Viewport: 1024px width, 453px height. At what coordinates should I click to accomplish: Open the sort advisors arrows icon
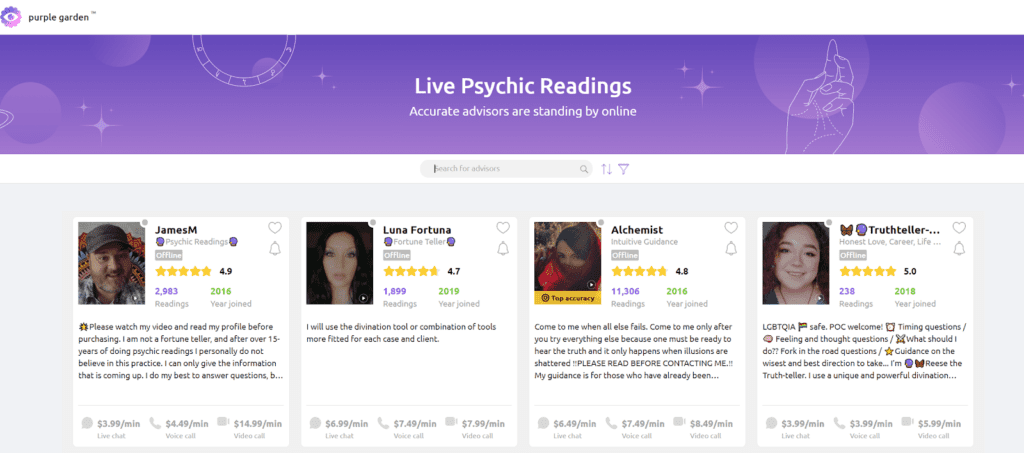(x=607, y=169)
